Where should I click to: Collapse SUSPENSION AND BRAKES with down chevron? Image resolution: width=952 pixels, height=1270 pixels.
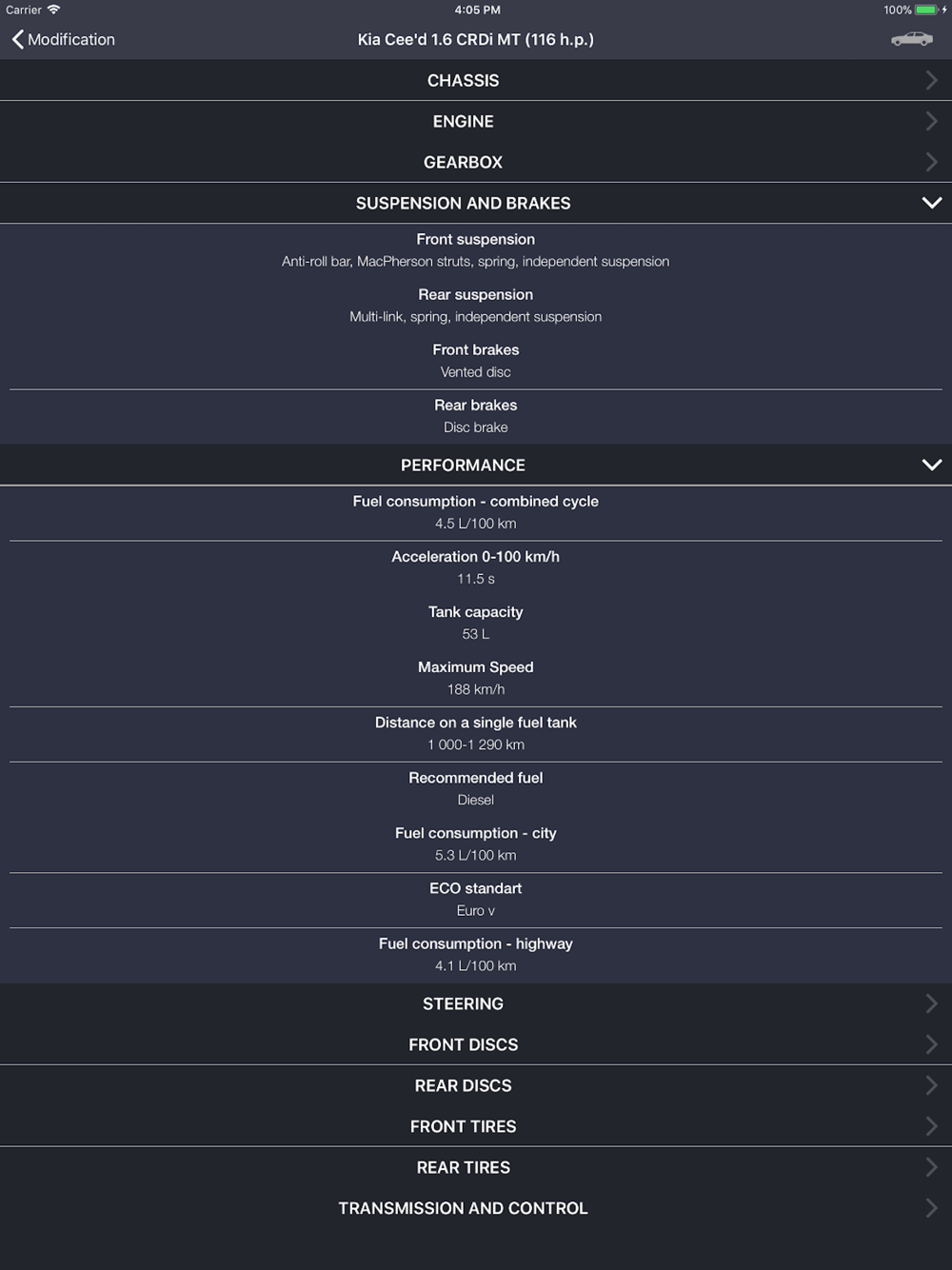click(932, 203)
